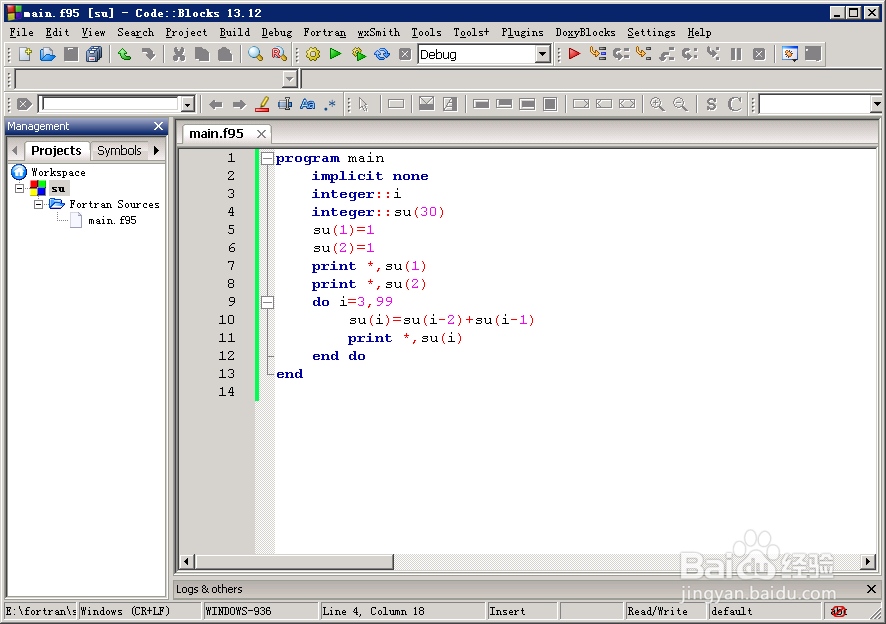Click the editor scroll left arrow
The image size is (886, 624).
pyautogui.click(x=187, y=562)
